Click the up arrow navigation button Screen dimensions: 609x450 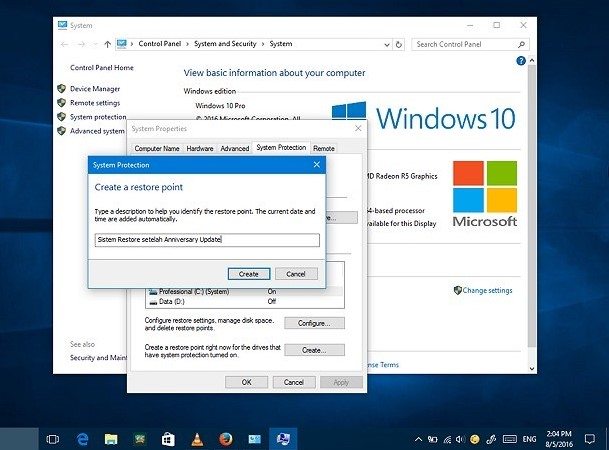[x=107, y=44]
